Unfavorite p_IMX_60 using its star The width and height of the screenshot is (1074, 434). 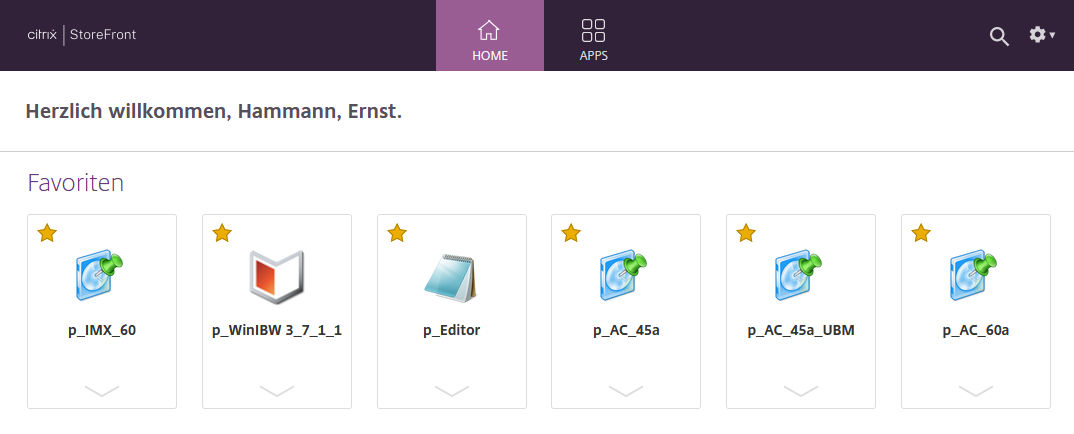point(47,233)
